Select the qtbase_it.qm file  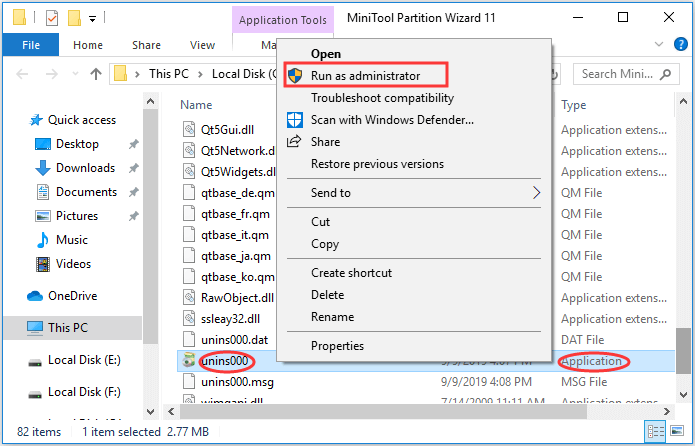(x=226, y=235)
